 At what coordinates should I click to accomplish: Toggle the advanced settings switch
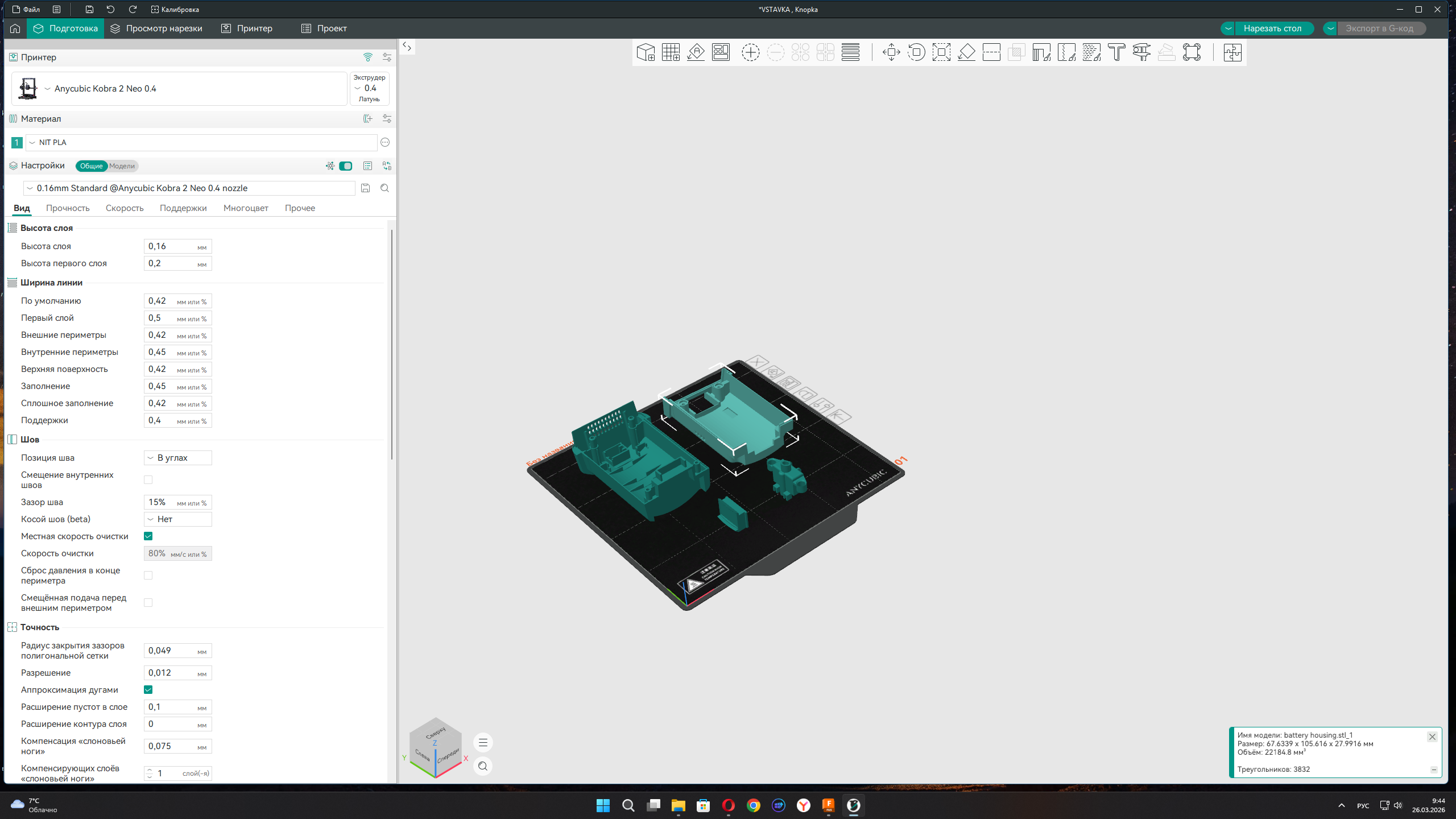coord(345,166)
